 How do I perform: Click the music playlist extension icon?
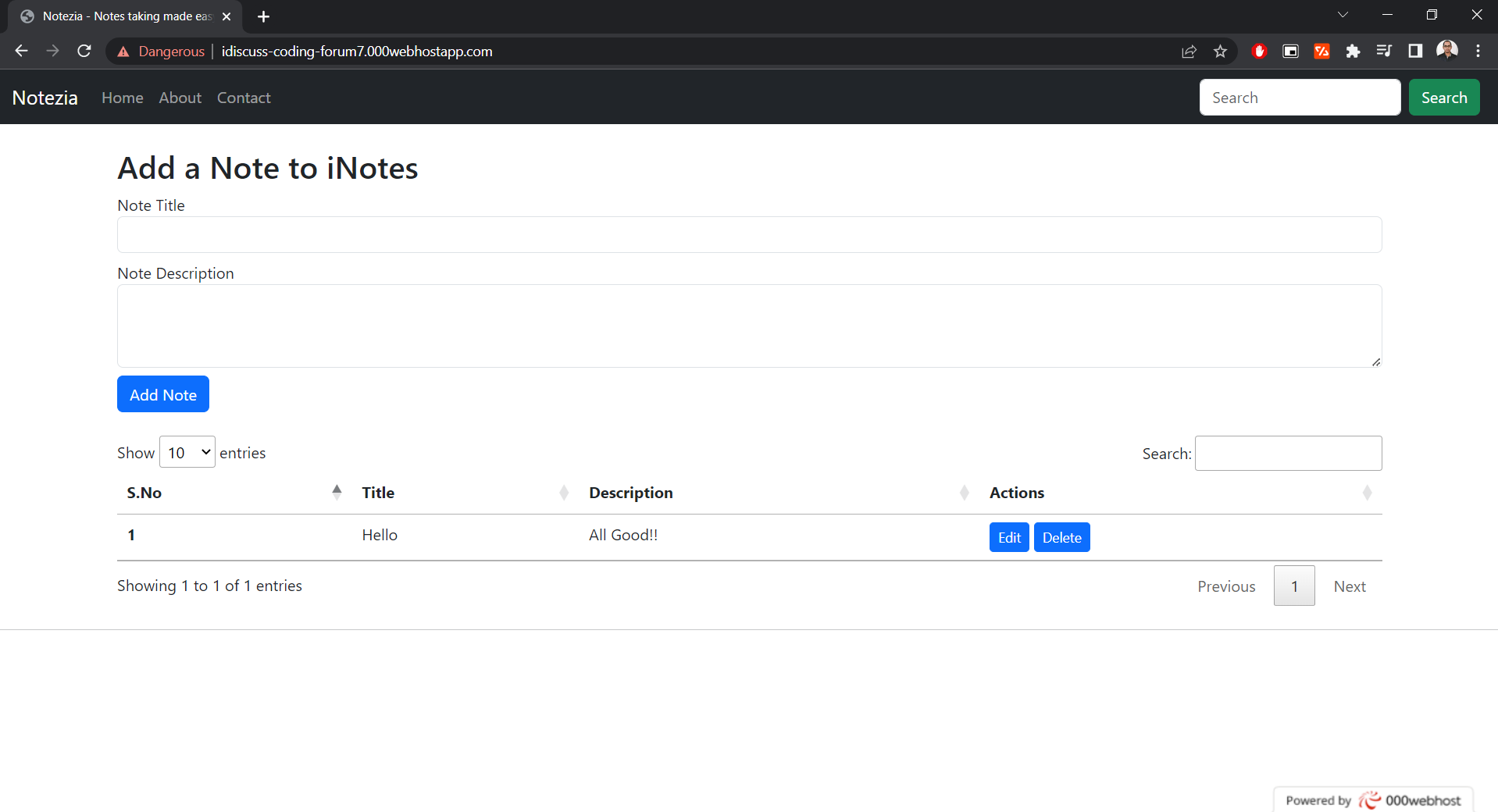tap(1384, 51)
